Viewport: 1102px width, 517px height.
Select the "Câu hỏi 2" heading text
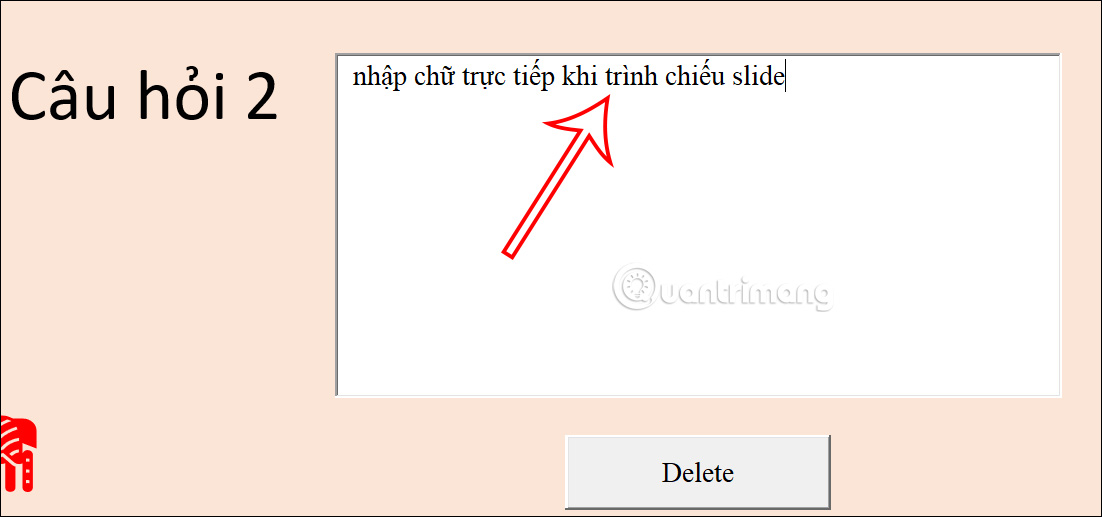tap(144, 97)
